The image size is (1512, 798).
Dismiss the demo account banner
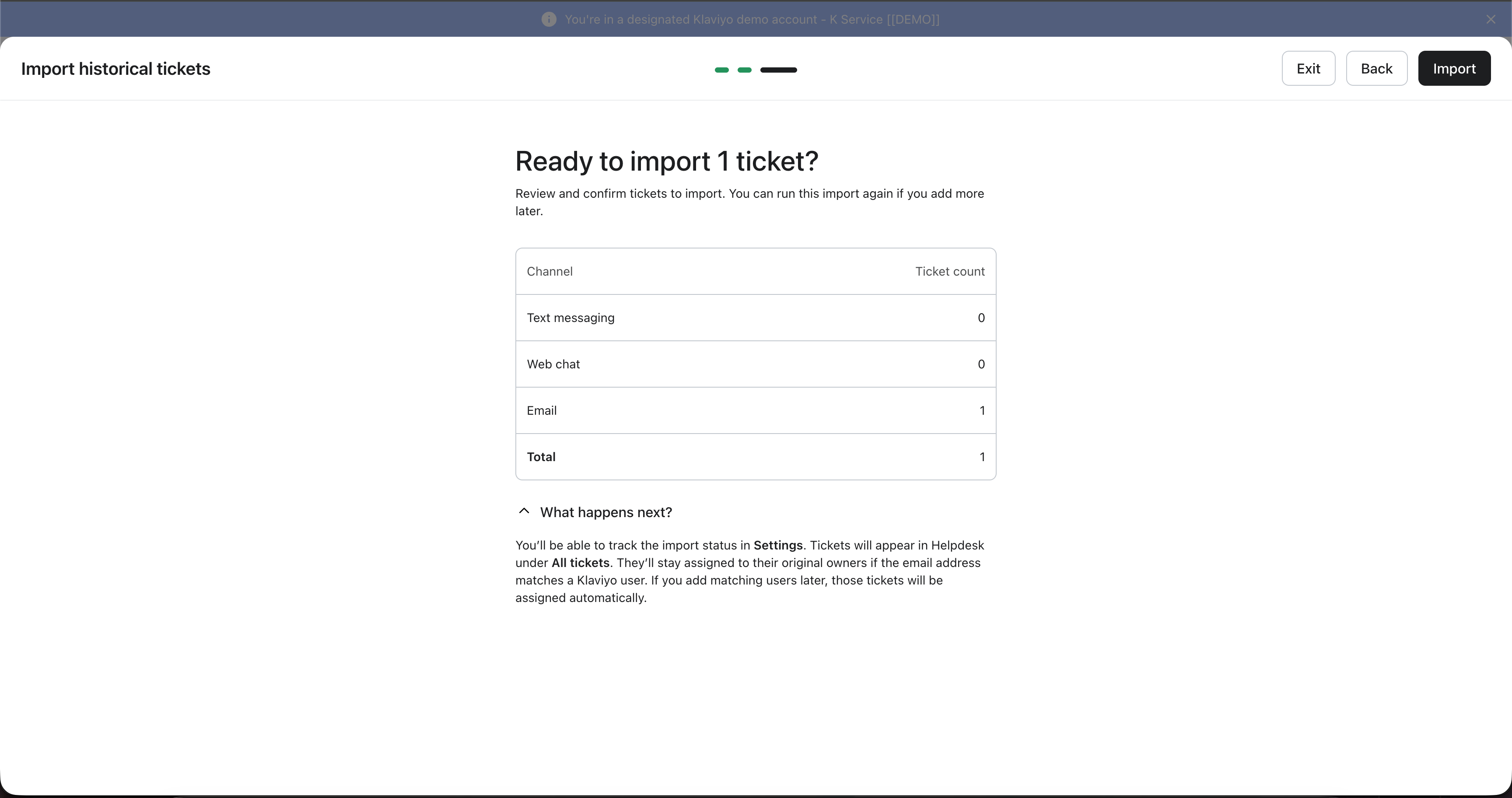[1491, 19]
